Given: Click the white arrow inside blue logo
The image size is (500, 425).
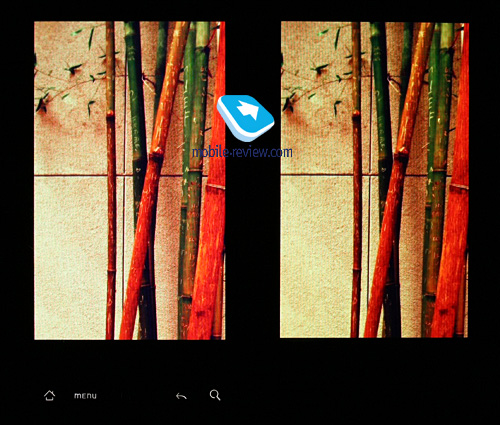Looking at the screenshot, I should point(248,109).
